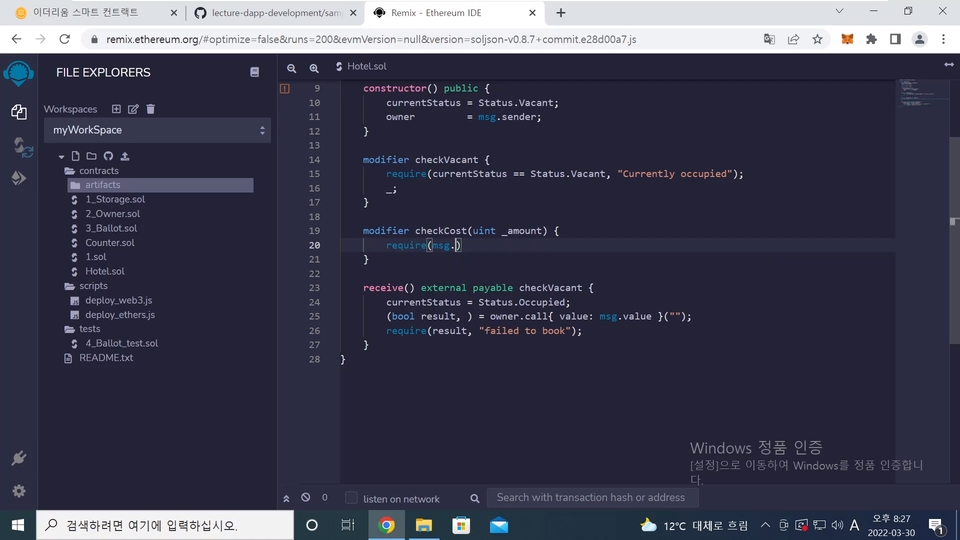Open 1.sol file
Screen dimensions: 960x540
96,257
